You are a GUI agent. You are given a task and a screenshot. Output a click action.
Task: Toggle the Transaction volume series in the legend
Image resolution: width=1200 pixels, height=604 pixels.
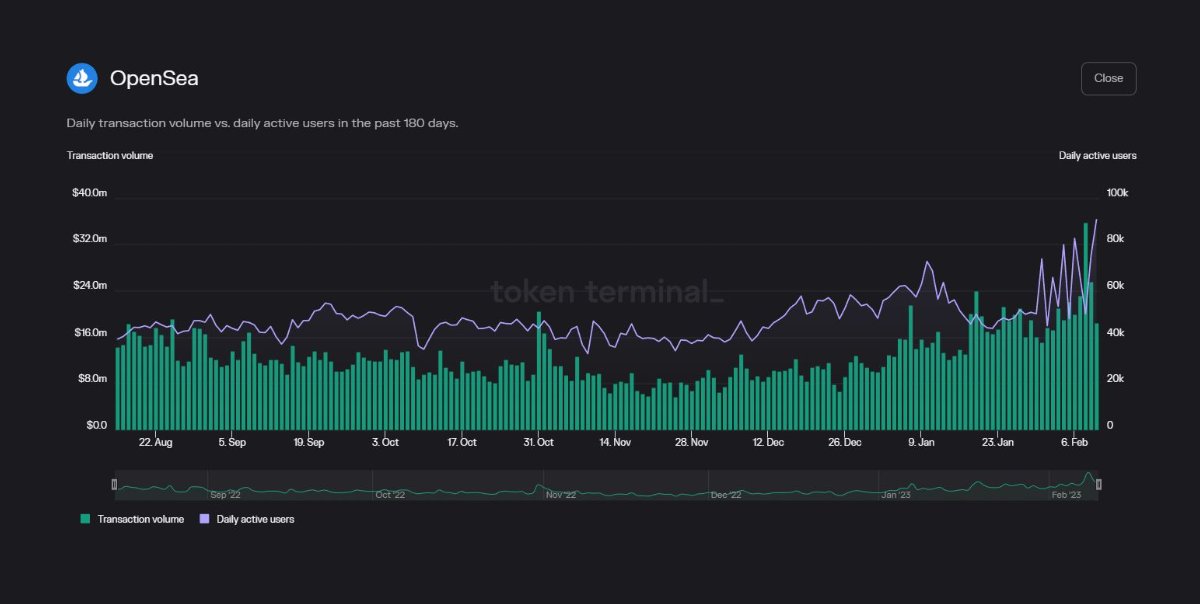(132, 519)
